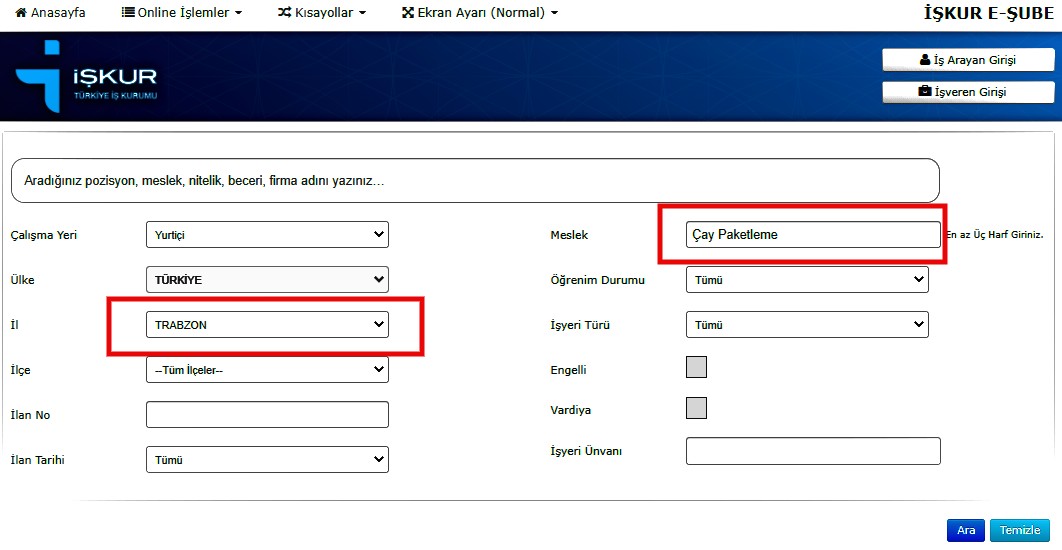Open the Çalışma Yeri dropdown
Screen dimensions: 1062x550
268,234
